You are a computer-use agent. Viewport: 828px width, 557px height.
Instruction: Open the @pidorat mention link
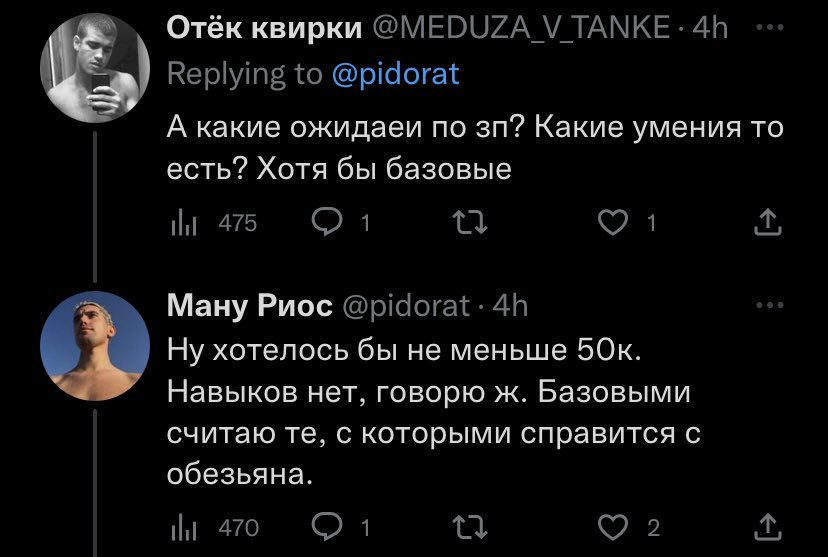[396, 74]
